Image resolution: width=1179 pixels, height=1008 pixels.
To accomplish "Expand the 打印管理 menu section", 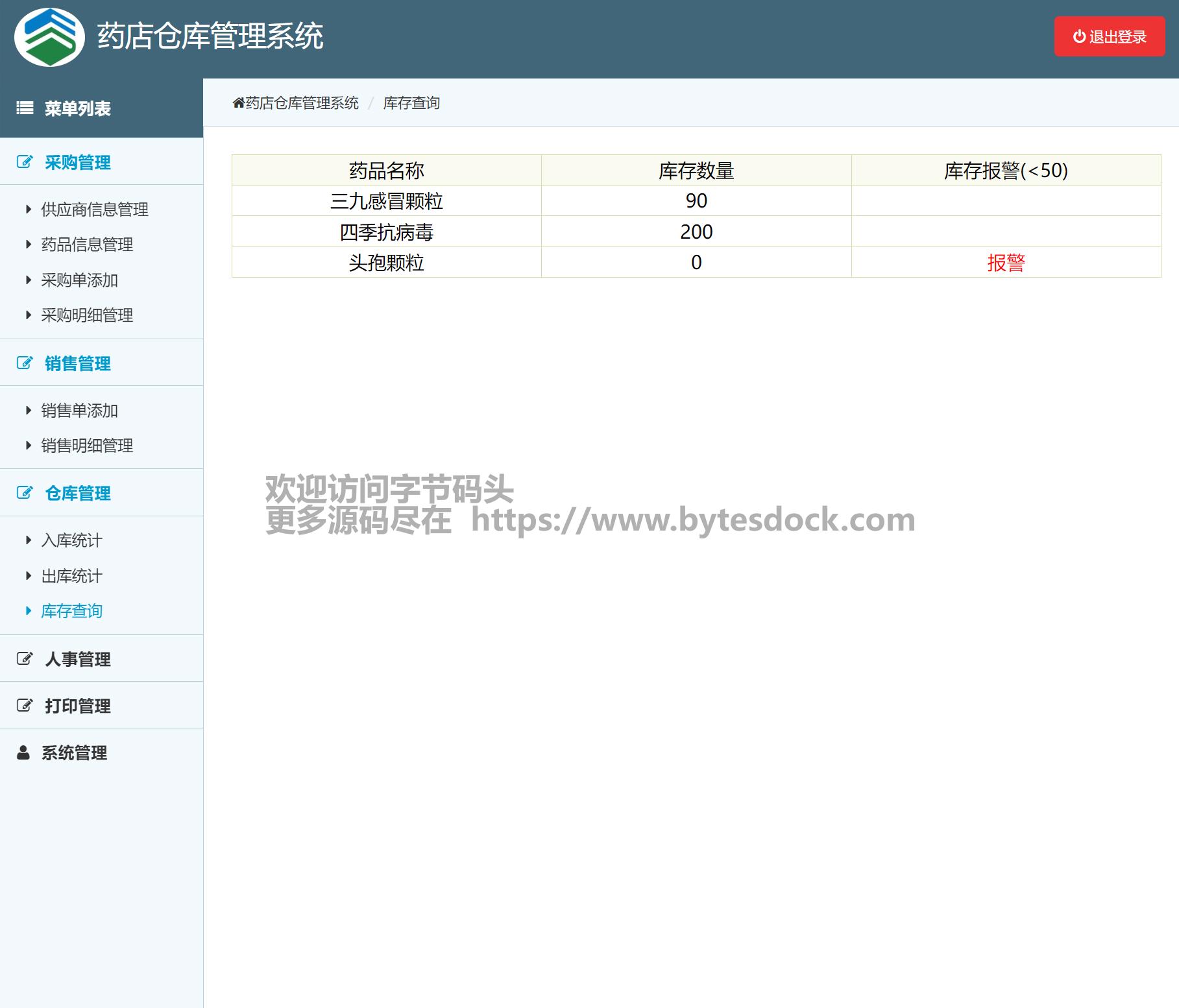I will 77,706.
